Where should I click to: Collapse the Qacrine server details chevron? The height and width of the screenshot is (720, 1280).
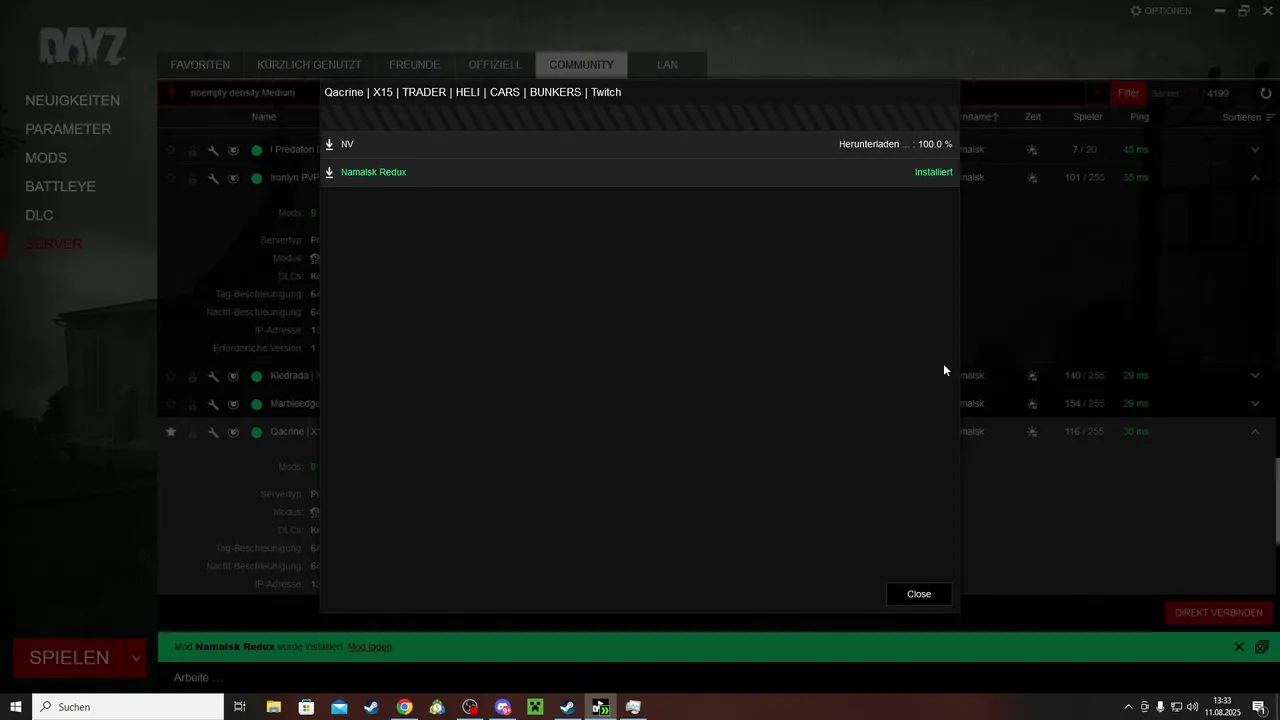coord(1255,432)
